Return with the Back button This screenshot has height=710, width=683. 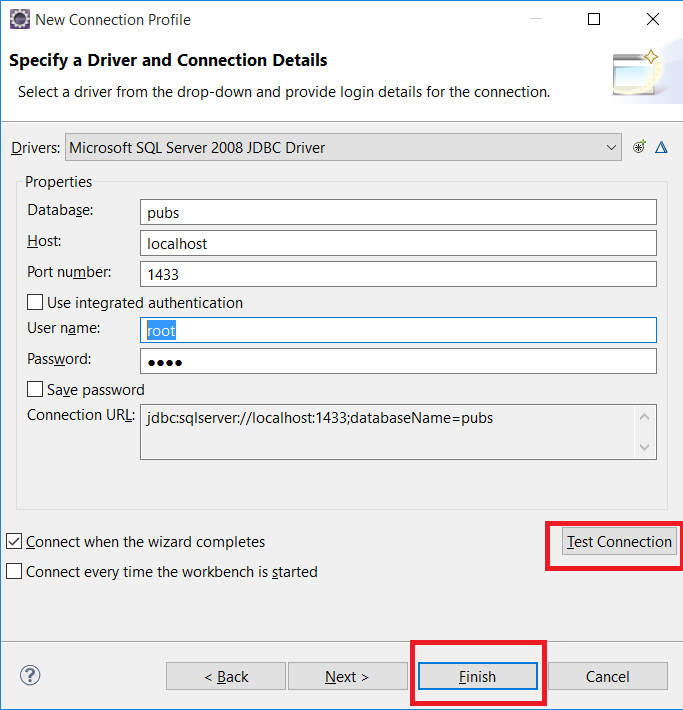coord(226,677)
